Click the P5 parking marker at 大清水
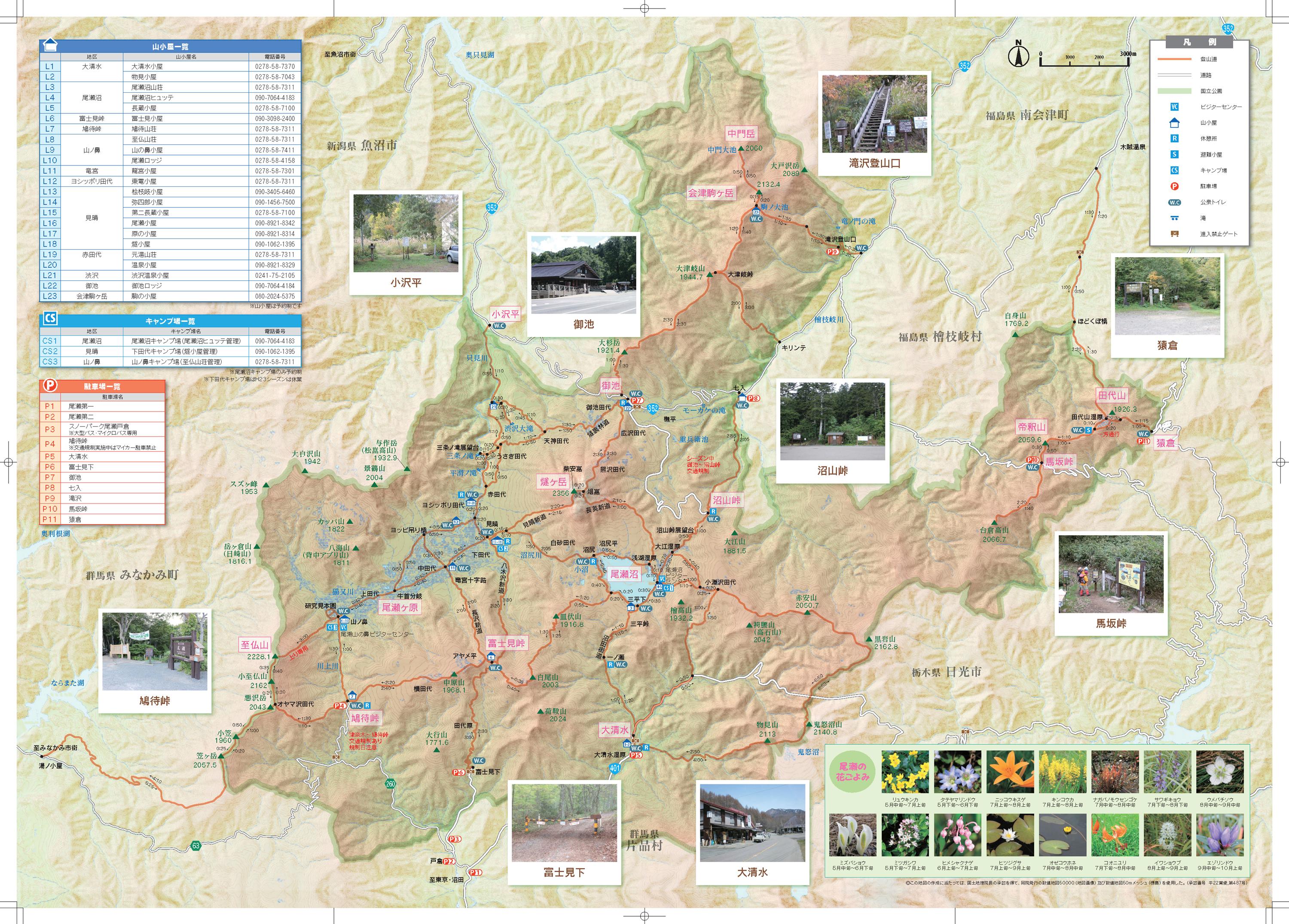The image size is (1289, 924). (635, 755)
